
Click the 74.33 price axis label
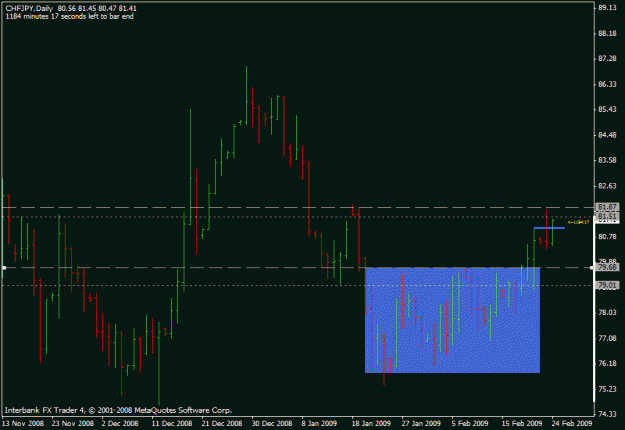(x=607, y=414)
